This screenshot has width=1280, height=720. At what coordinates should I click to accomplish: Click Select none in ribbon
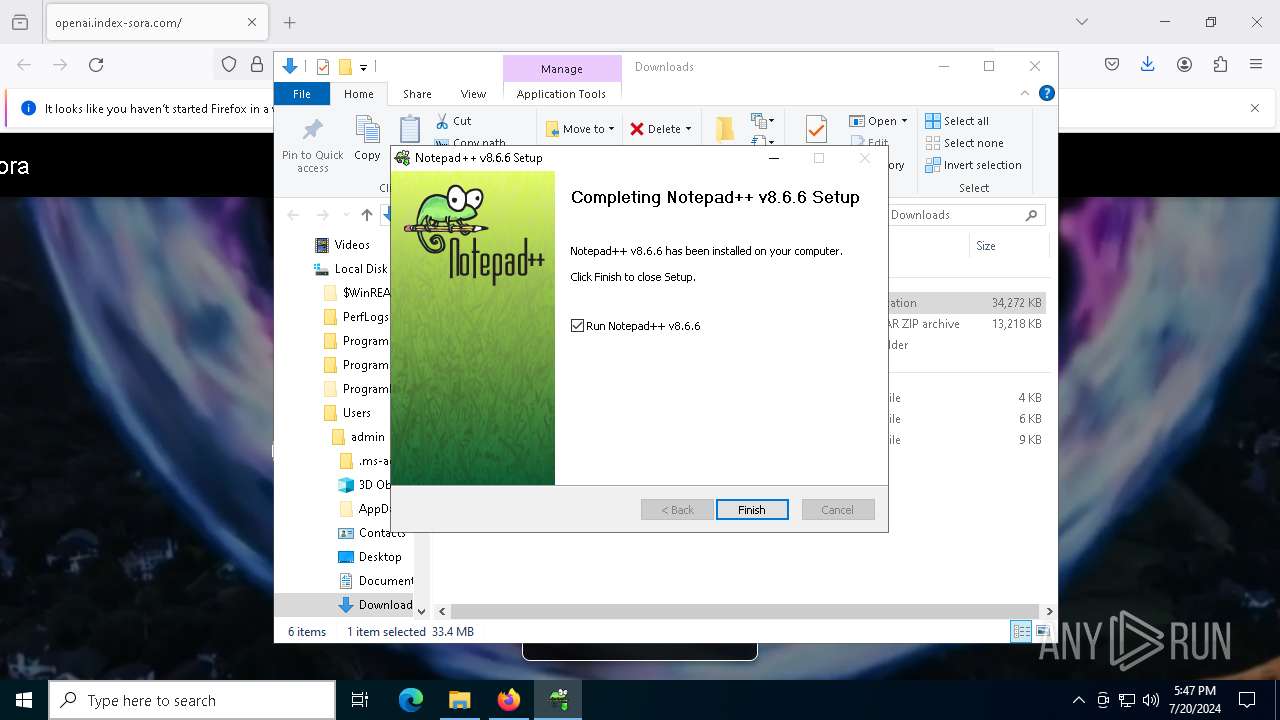tap(964, 143)
